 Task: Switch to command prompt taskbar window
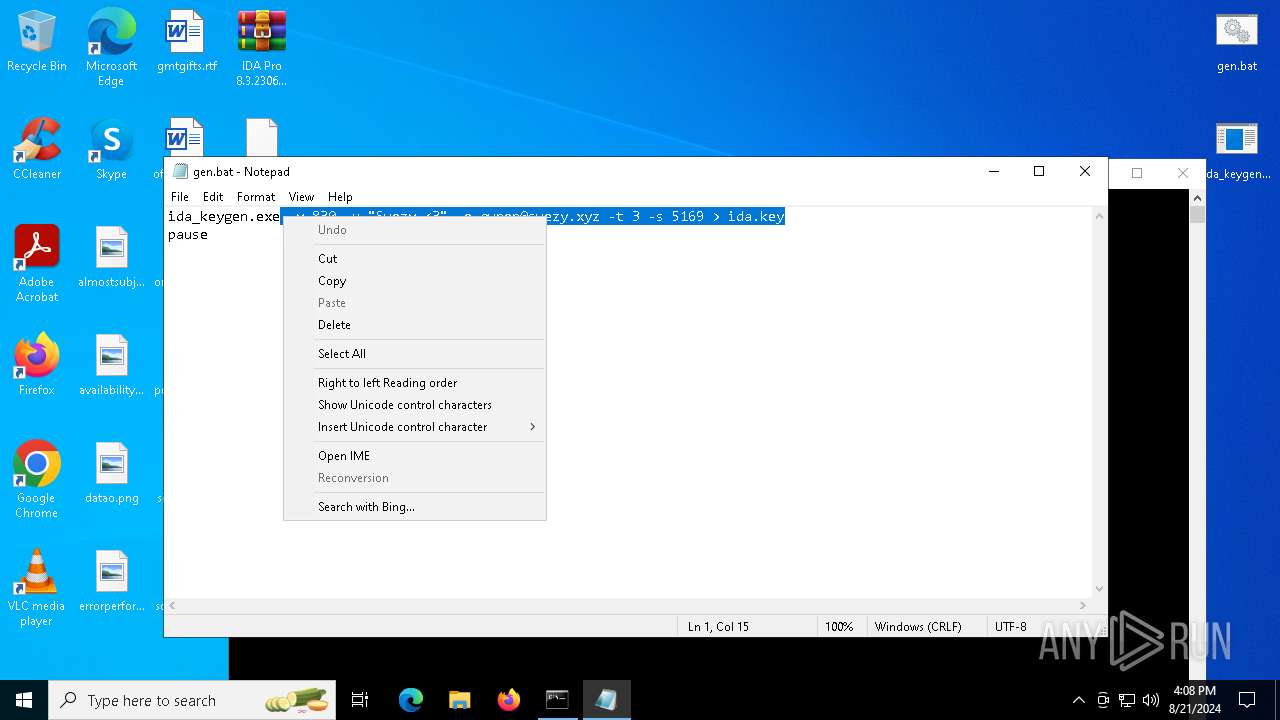click(x=557, y=700)
